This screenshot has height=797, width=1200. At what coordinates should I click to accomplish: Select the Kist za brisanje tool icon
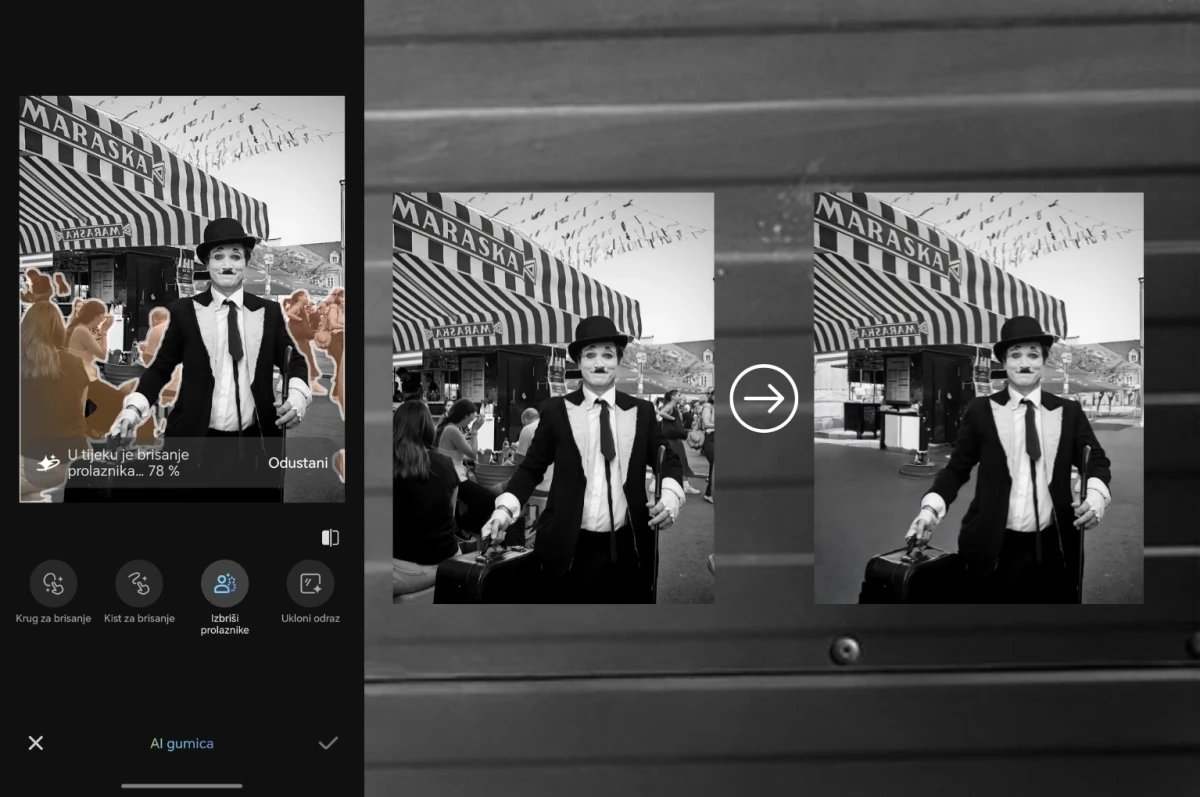(139, 584)
